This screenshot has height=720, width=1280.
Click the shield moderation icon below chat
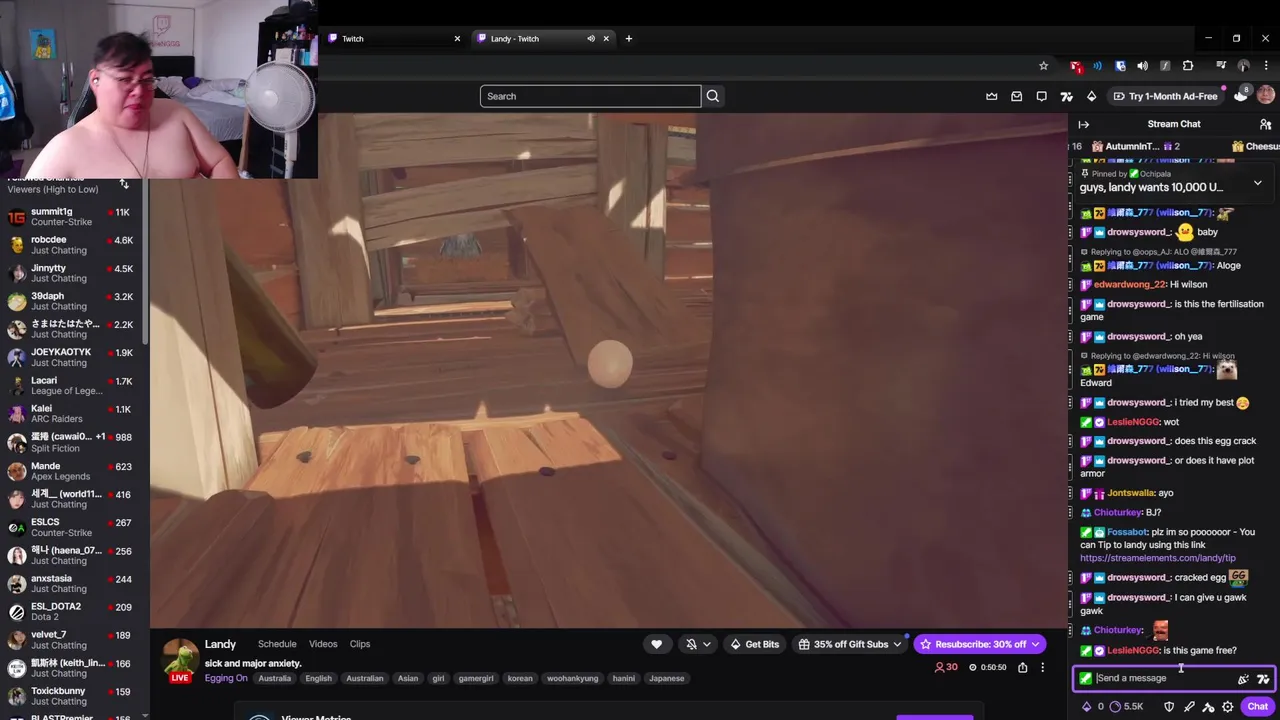click(x=1169, y=707)
